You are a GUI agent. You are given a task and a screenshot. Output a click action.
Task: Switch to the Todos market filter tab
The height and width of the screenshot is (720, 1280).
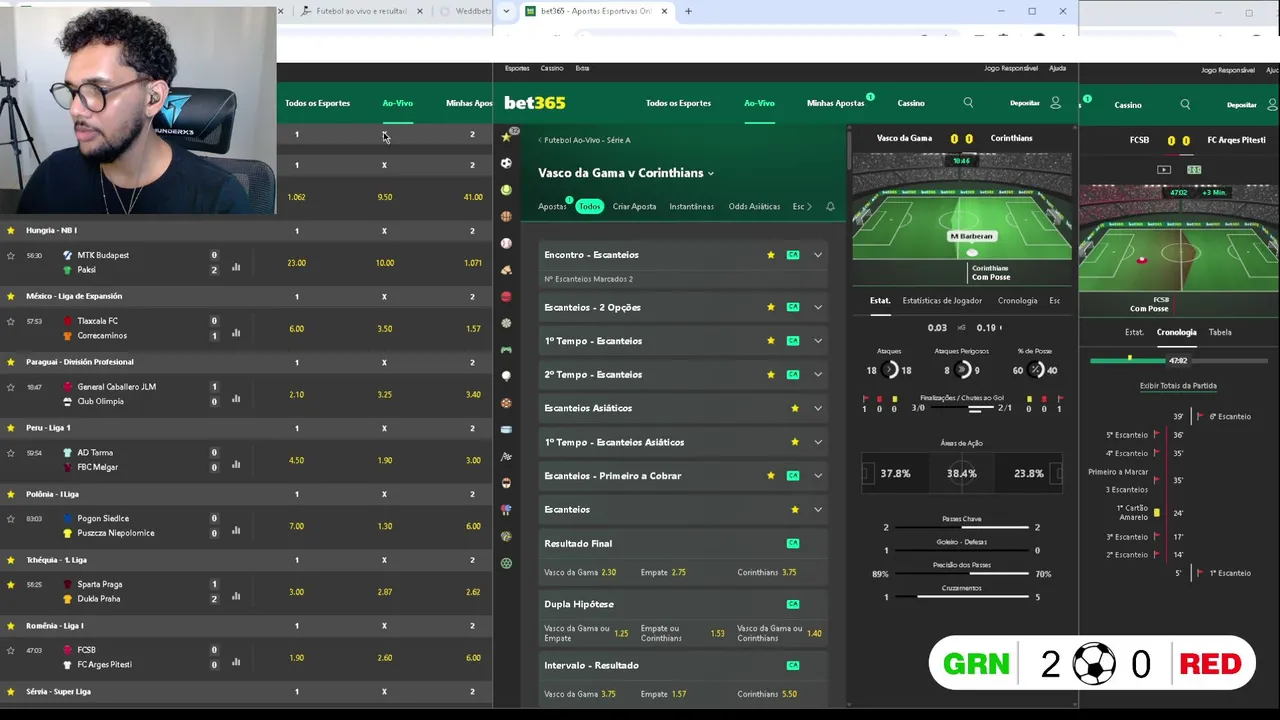point(590,207)
